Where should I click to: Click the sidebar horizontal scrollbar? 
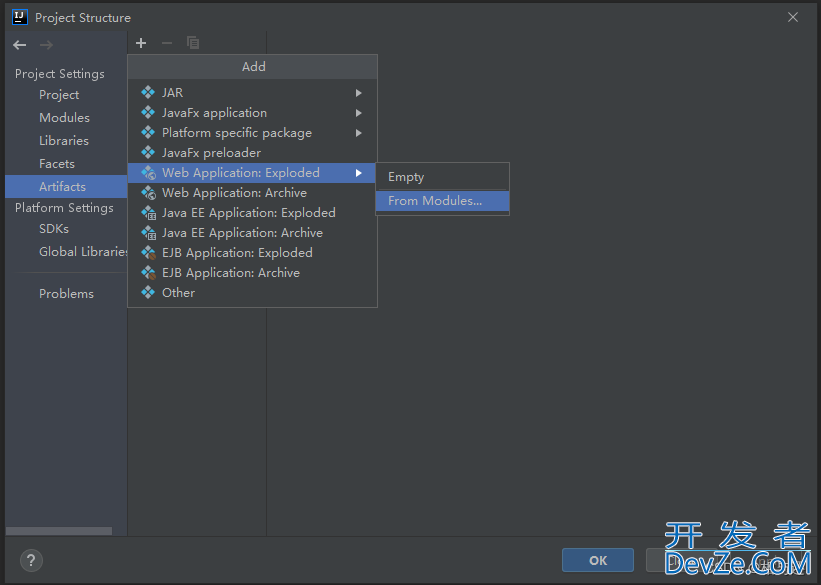coord(59,531)
